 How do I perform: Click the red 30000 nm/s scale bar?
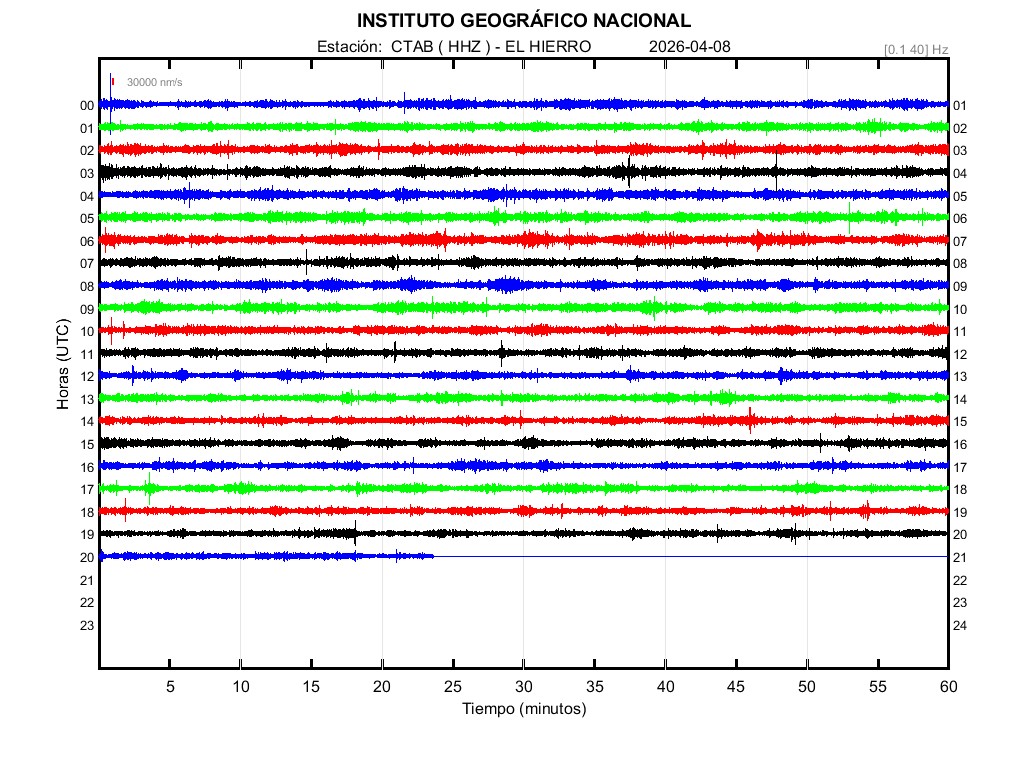pyautogui.click(x=113, y=82)
